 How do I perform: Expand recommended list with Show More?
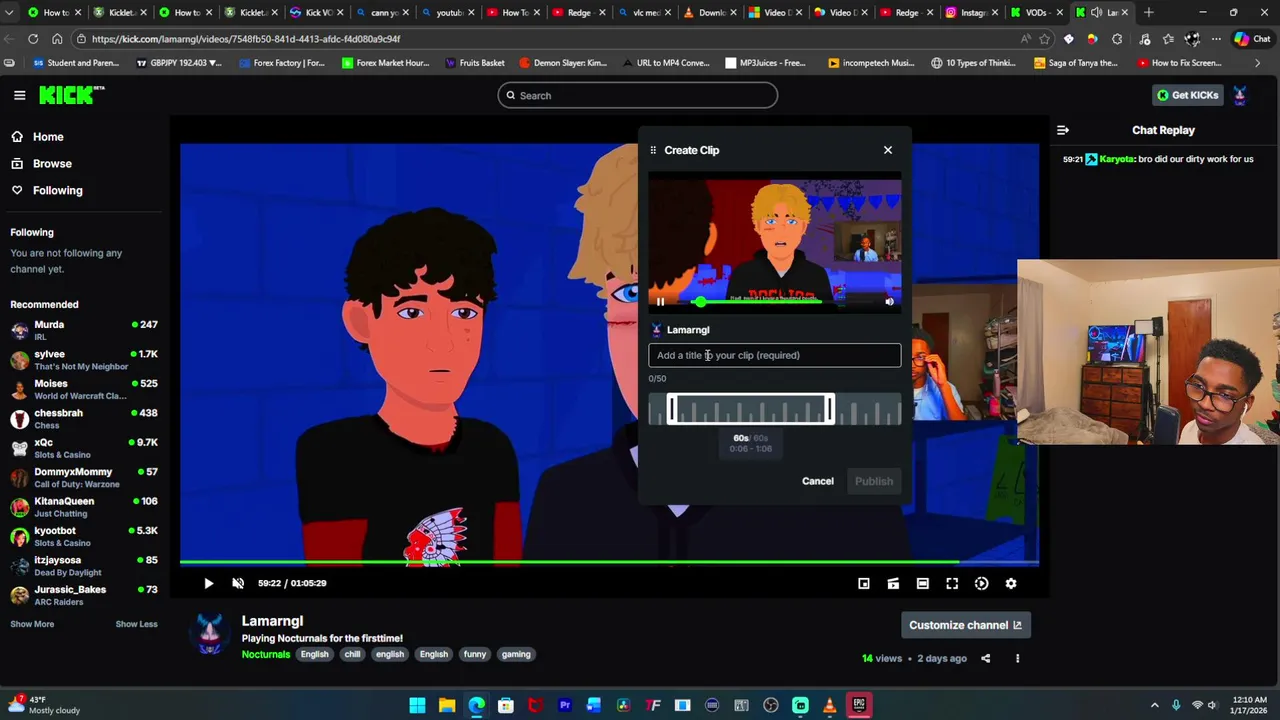point(32,624)
